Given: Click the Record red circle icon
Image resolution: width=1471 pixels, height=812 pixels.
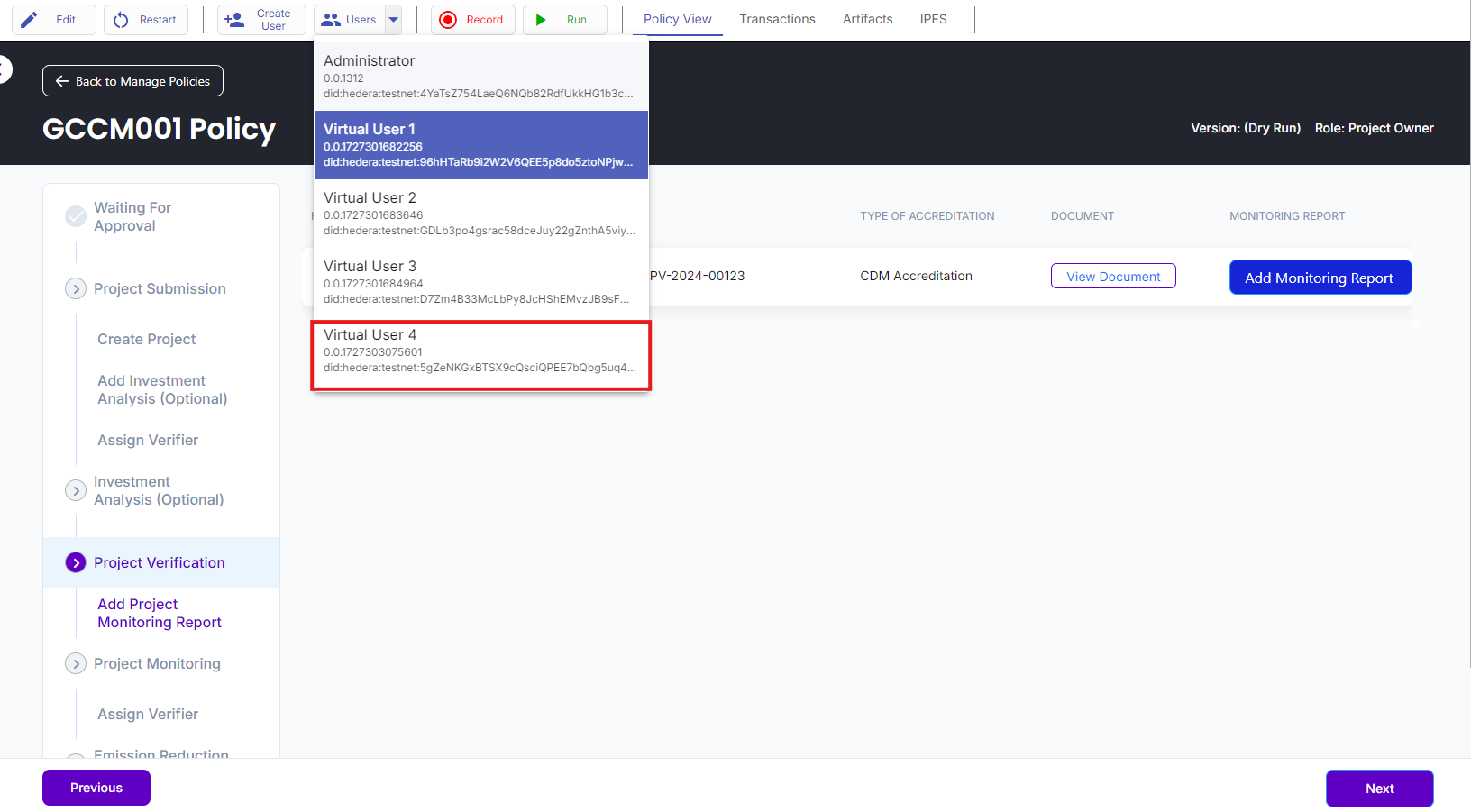Looking at the screenshot, I should click(x=448, y=20).
